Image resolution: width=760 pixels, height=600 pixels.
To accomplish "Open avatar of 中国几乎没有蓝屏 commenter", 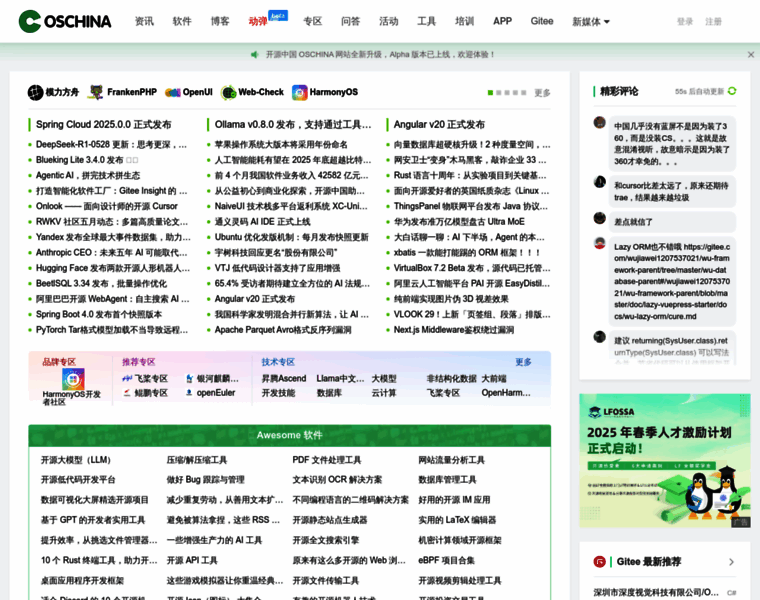I will tap(600, 122).
